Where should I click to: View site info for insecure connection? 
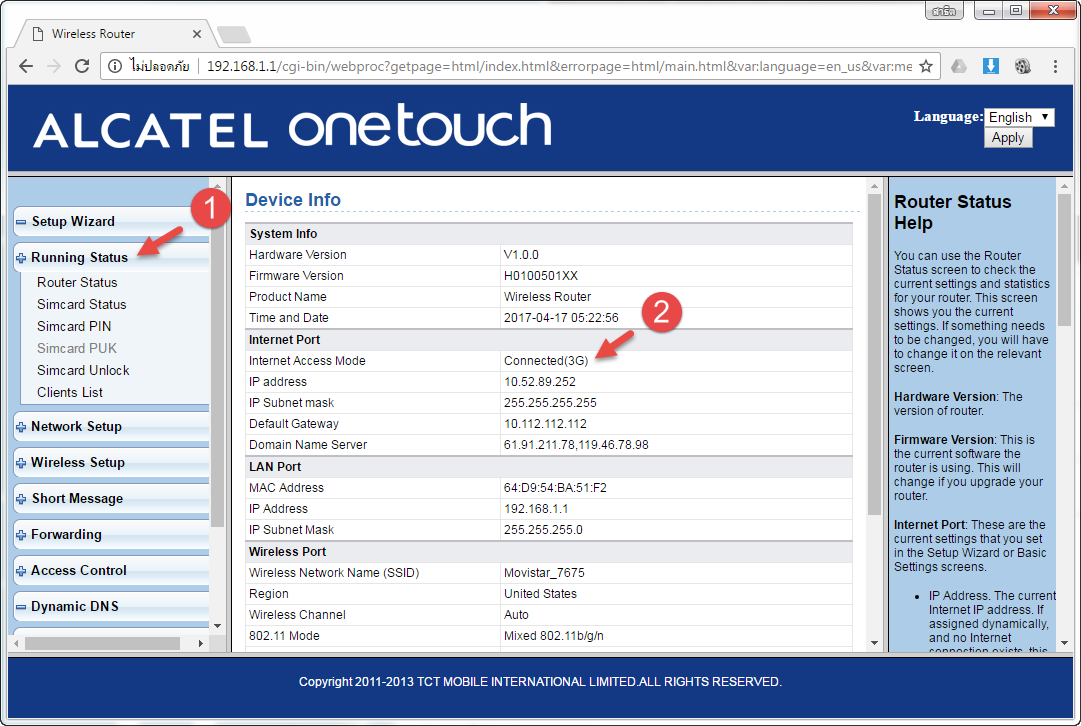pos(115,66)
